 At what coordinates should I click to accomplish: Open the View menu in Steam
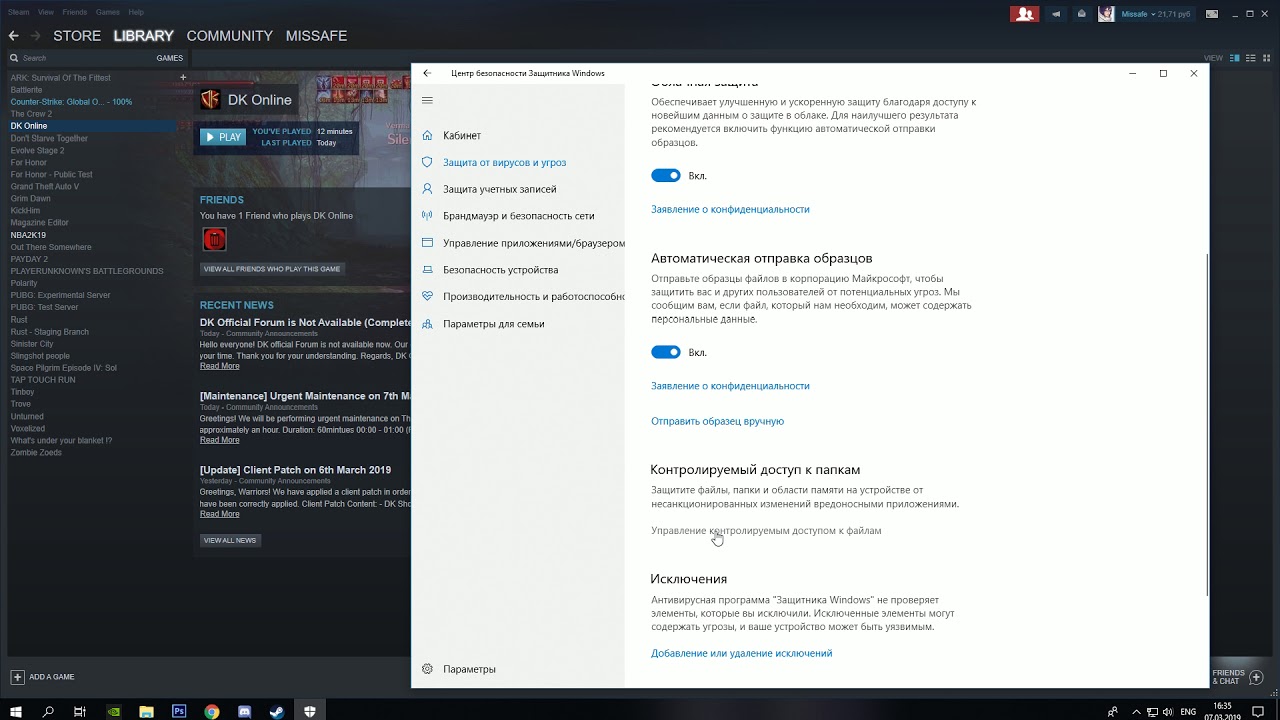tap(46, 12)
